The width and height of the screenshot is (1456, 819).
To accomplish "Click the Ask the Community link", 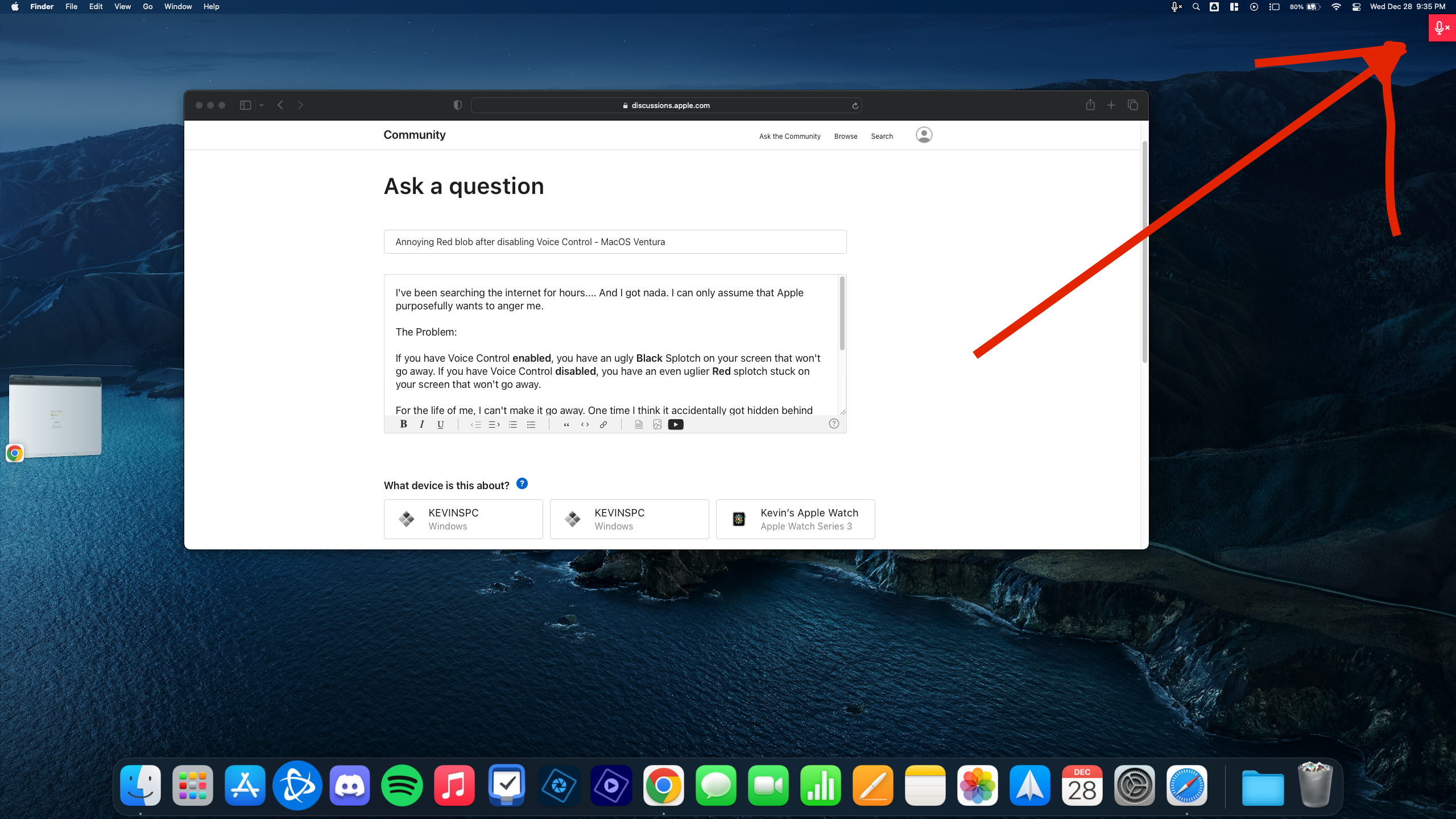I will pyautogui.click(x=789, y=136).
